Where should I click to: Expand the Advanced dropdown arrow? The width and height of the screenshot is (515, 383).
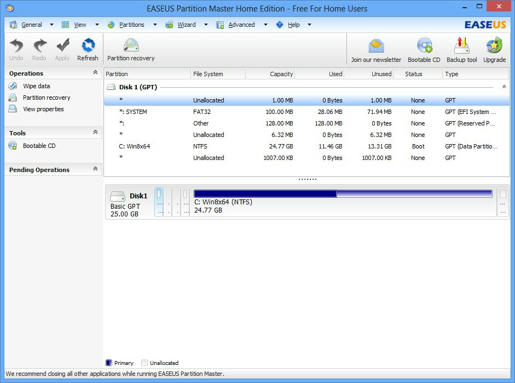click(266, 25)
